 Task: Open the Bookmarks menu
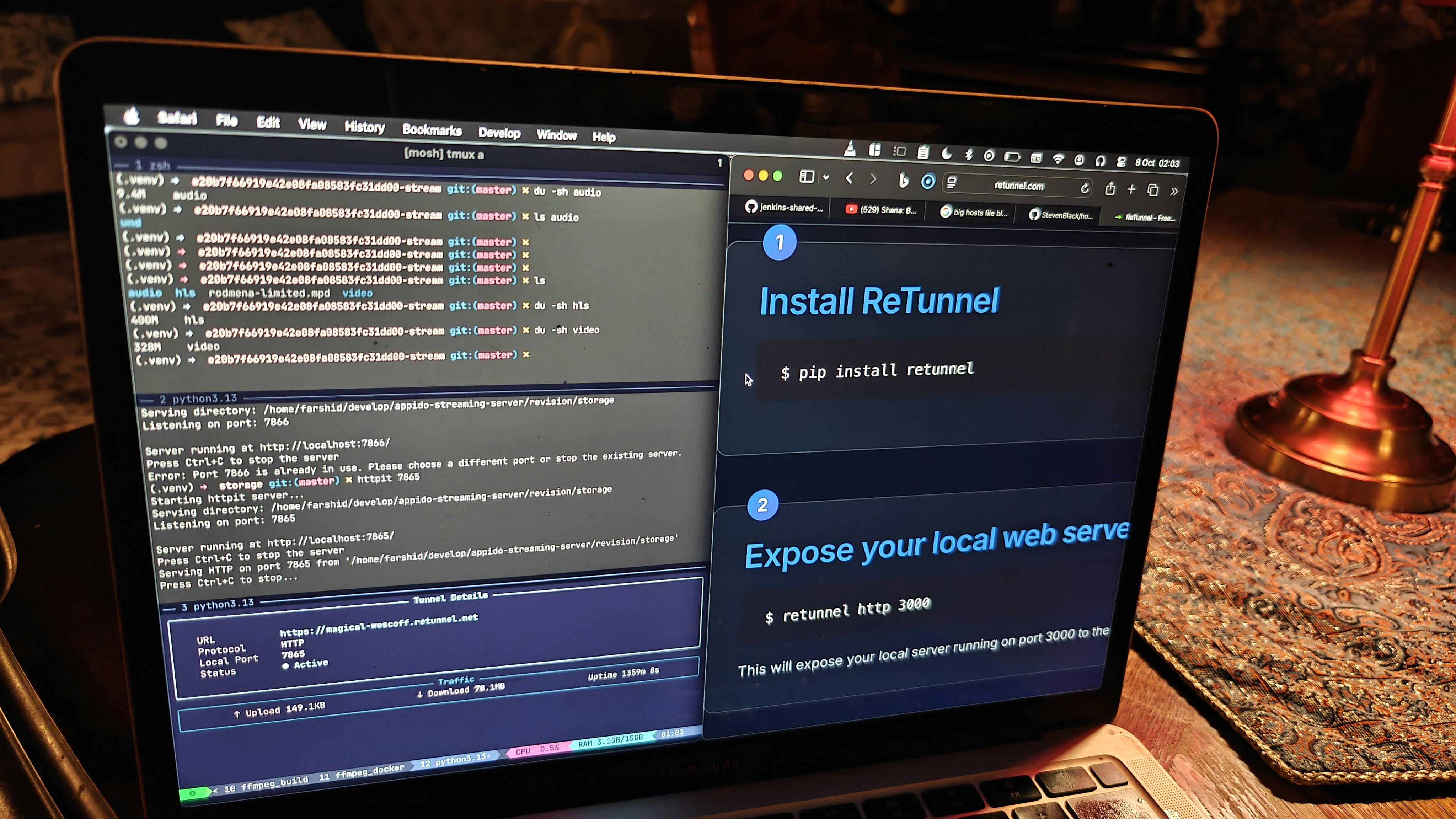point(432,130)
